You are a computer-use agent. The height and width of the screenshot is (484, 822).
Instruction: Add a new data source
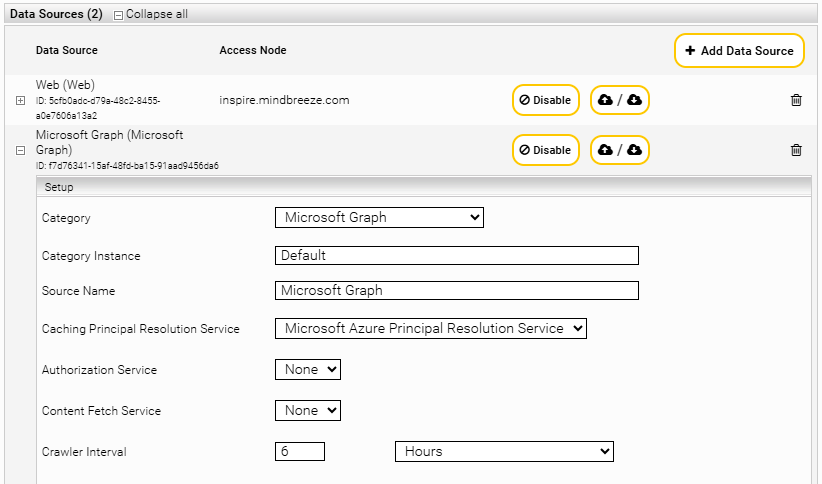coord(739,51)
